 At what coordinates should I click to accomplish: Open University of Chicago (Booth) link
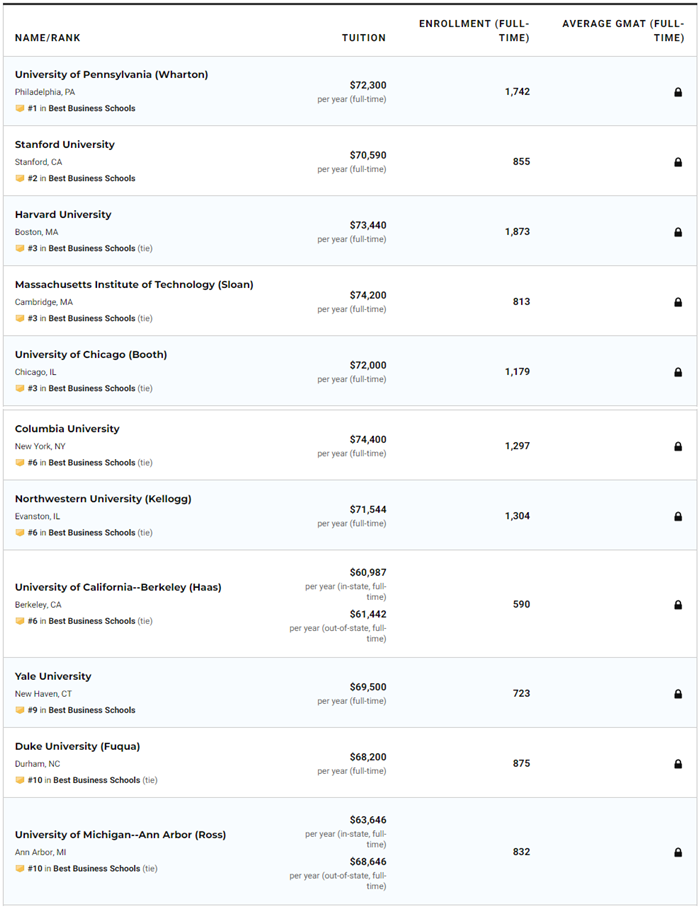click(90, 355)
